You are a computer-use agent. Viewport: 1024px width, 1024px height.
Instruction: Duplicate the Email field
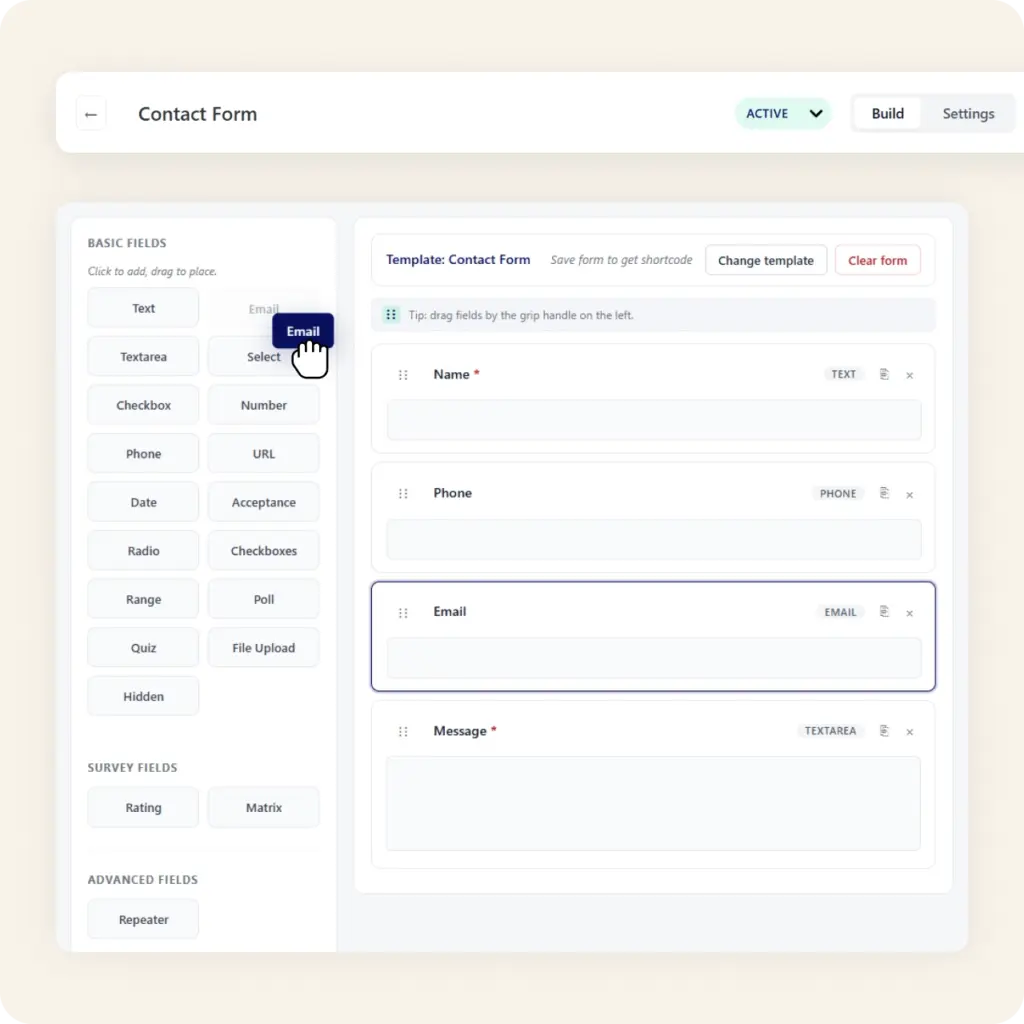pyautogui.click(x=884, y=612)
